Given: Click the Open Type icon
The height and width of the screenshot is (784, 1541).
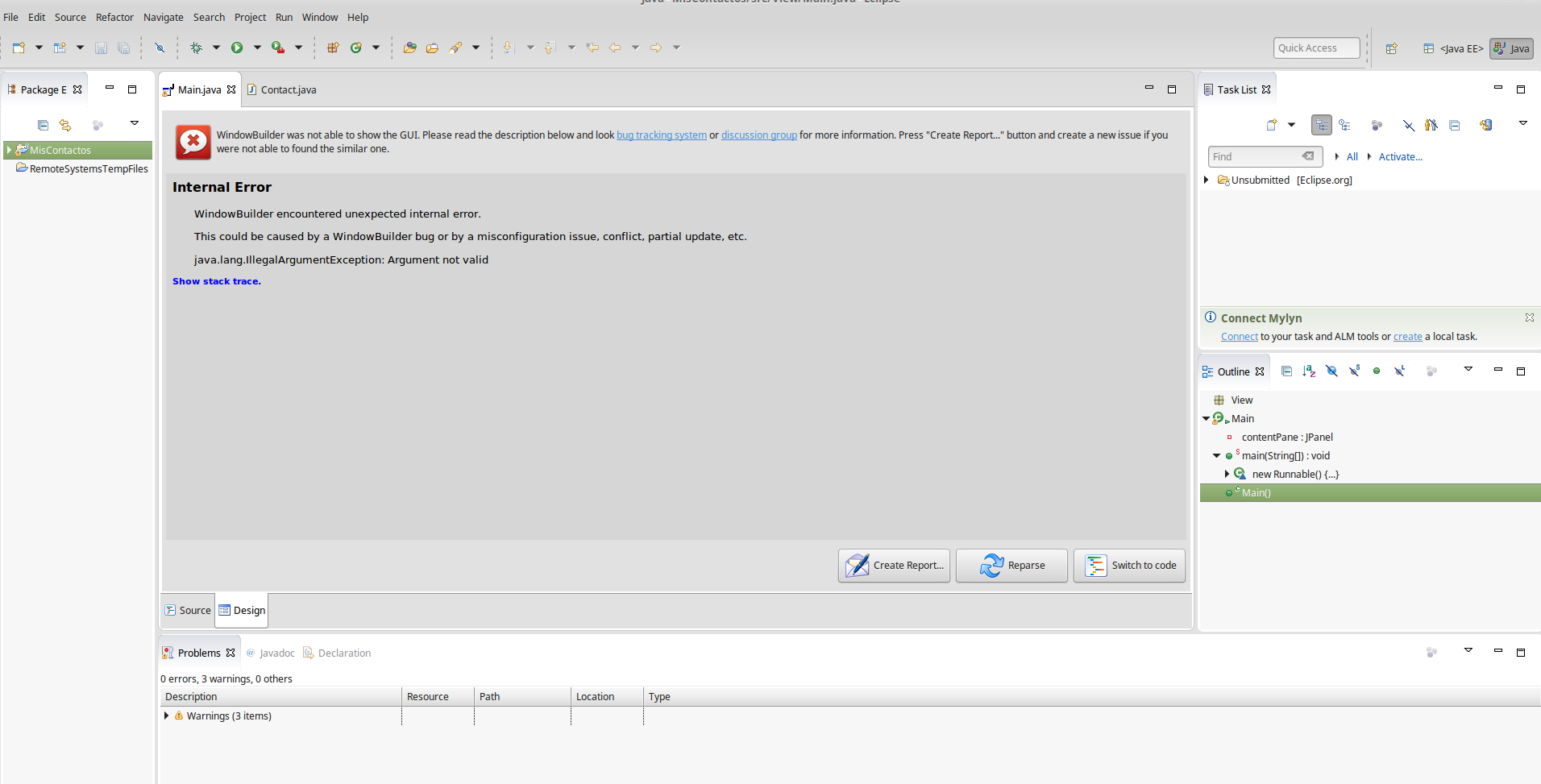Looking at the screenshot, I should click(409, 48).
